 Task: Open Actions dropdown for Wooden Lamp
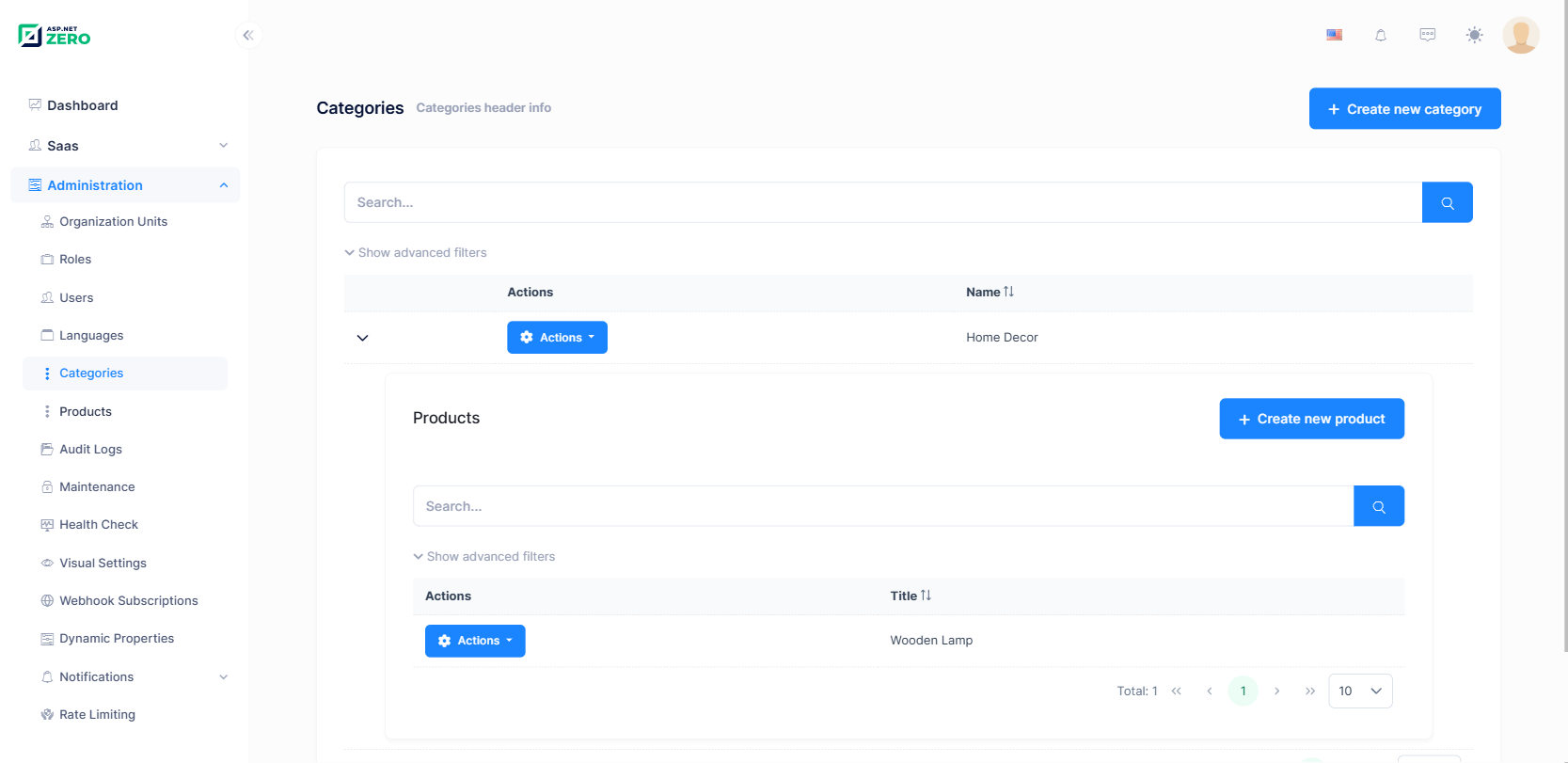[475, 641]
